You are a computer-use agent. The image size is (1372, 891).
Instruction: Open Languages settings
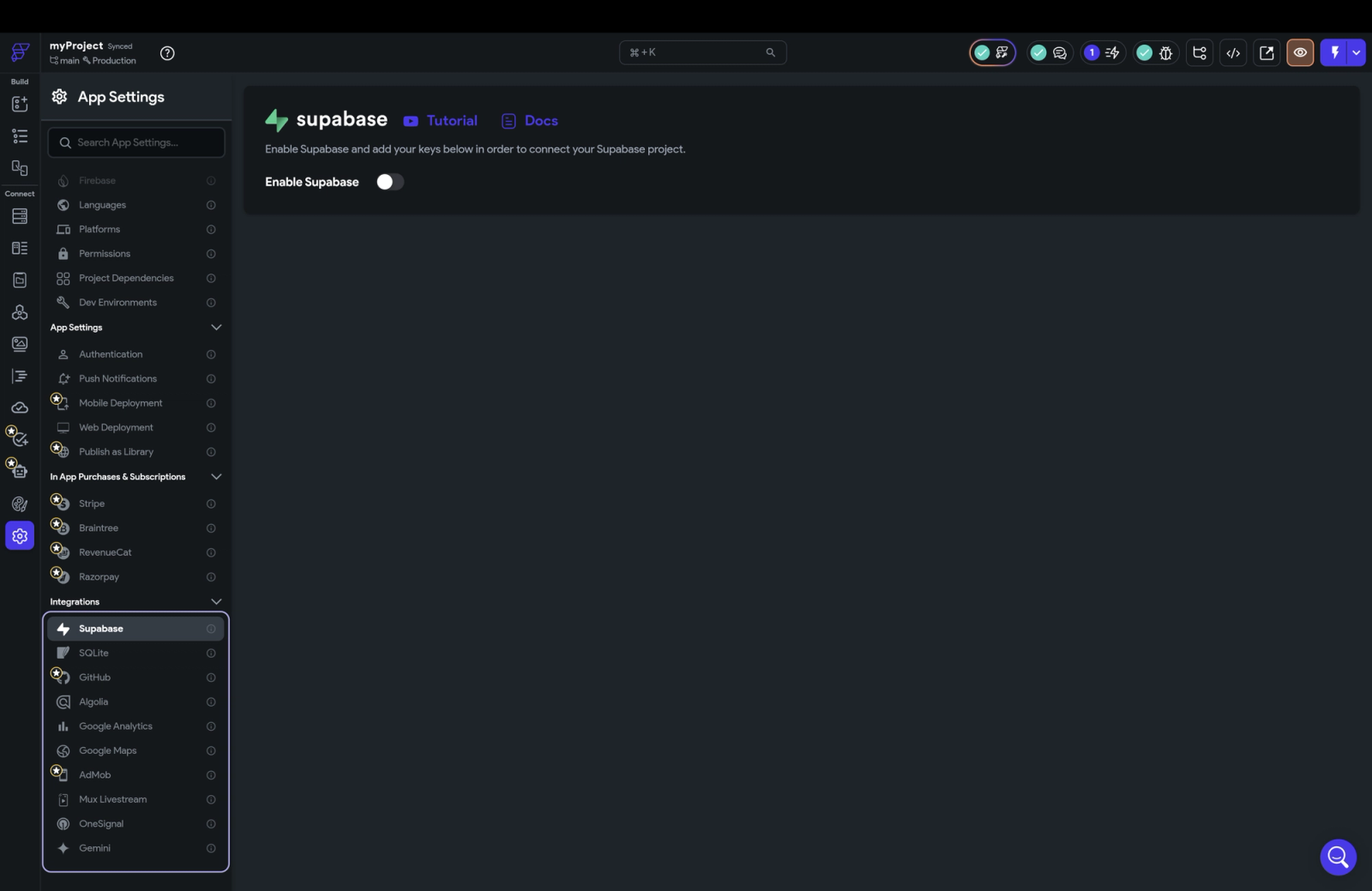(x=135, y=205)
